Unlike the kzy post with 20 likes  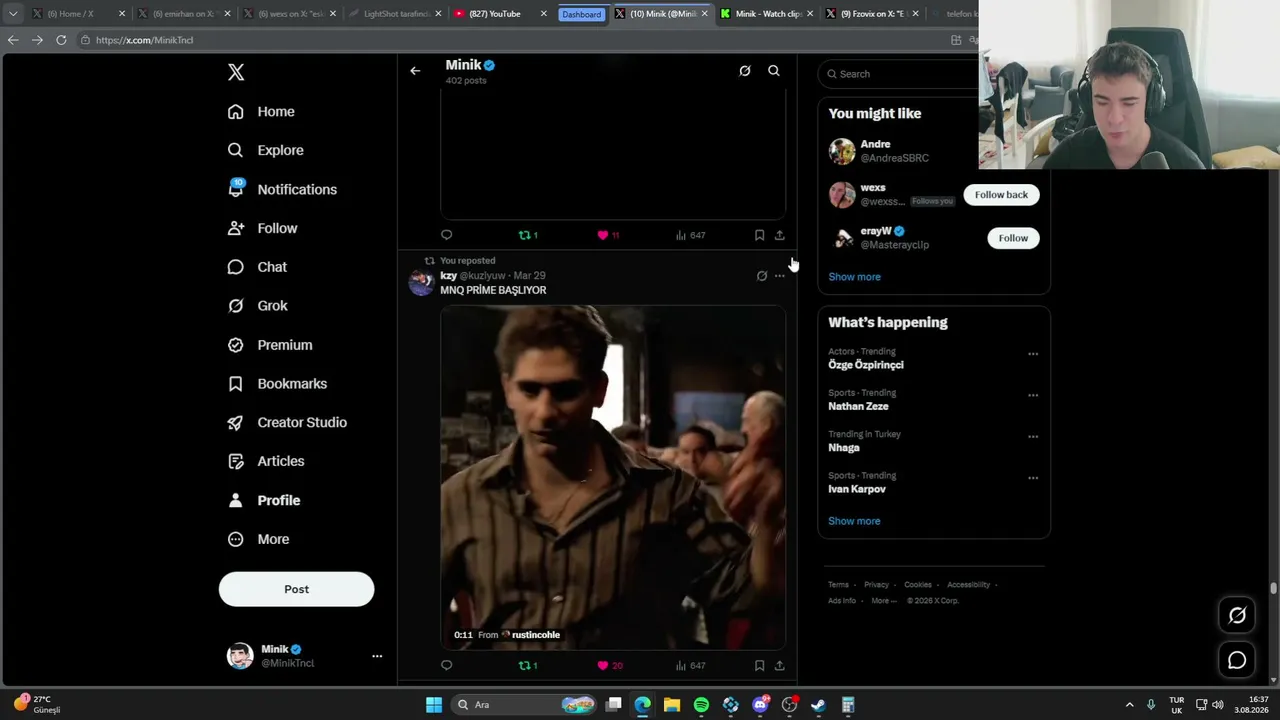610,665
